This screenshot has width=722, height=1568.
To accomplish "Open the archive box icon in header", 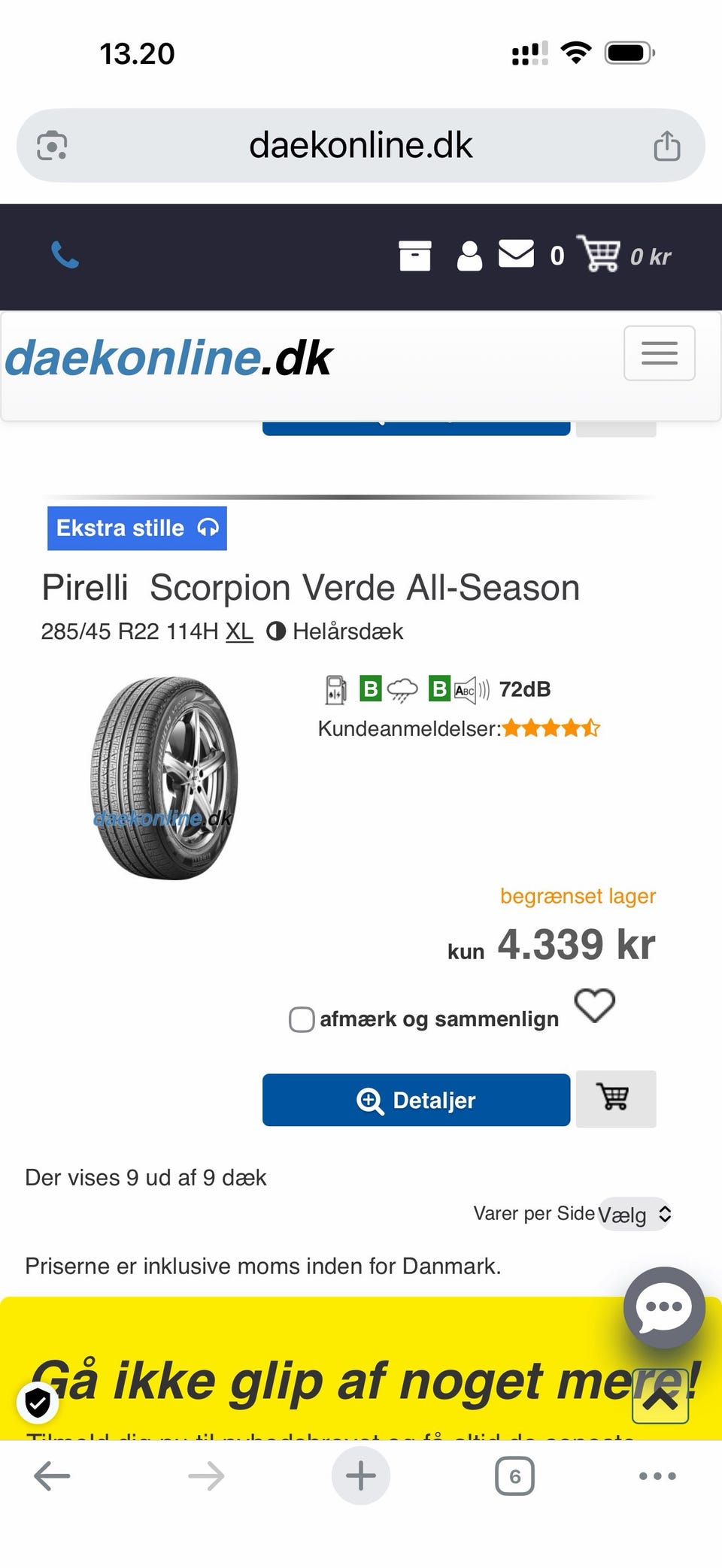I will (x=414, y=256).
